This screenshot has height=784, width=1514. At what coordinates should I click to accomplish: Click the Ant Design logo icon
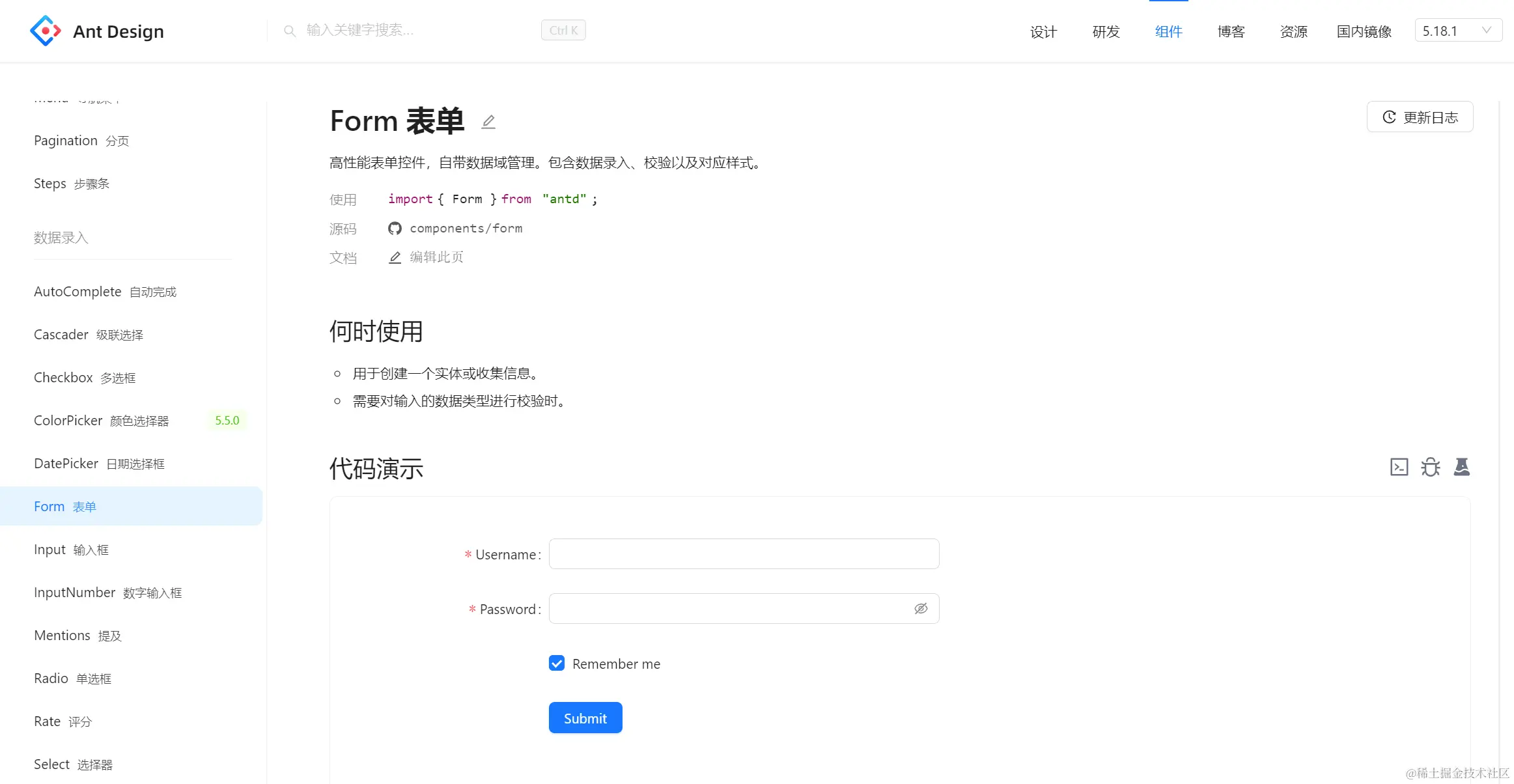click(46, 31)
